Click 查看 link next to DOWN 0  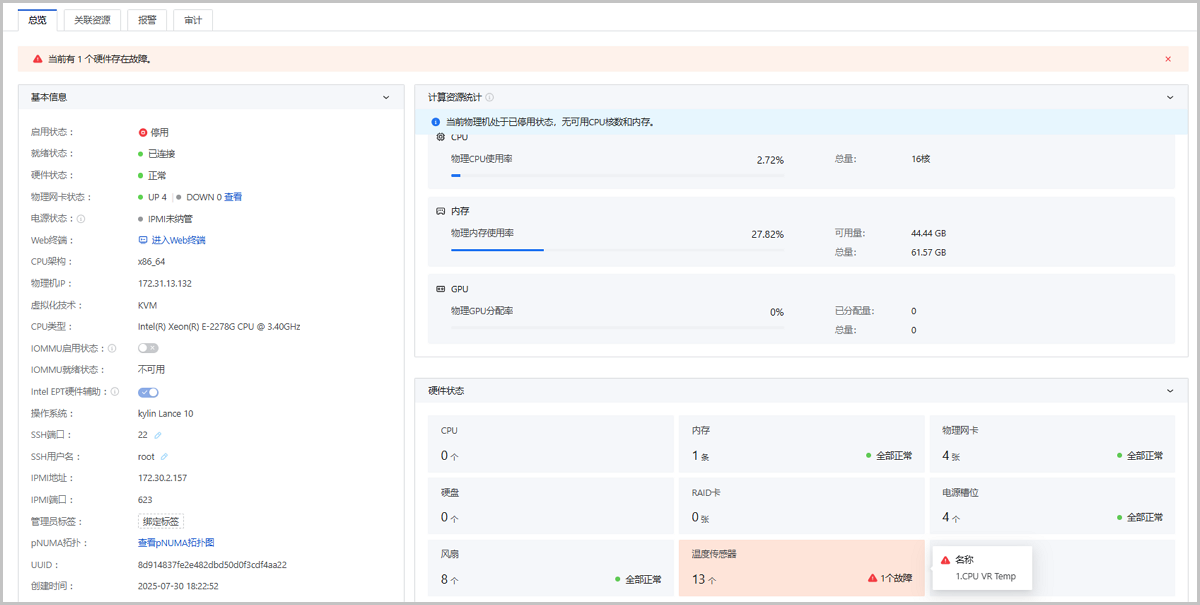pos(233,197)
